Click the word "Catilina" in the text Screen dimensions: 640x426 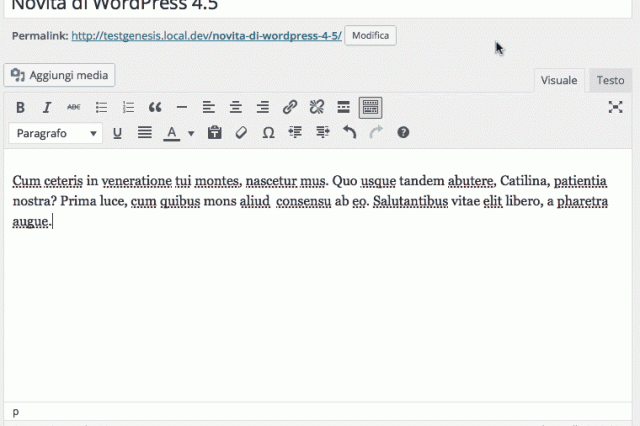tap(524, 181)
